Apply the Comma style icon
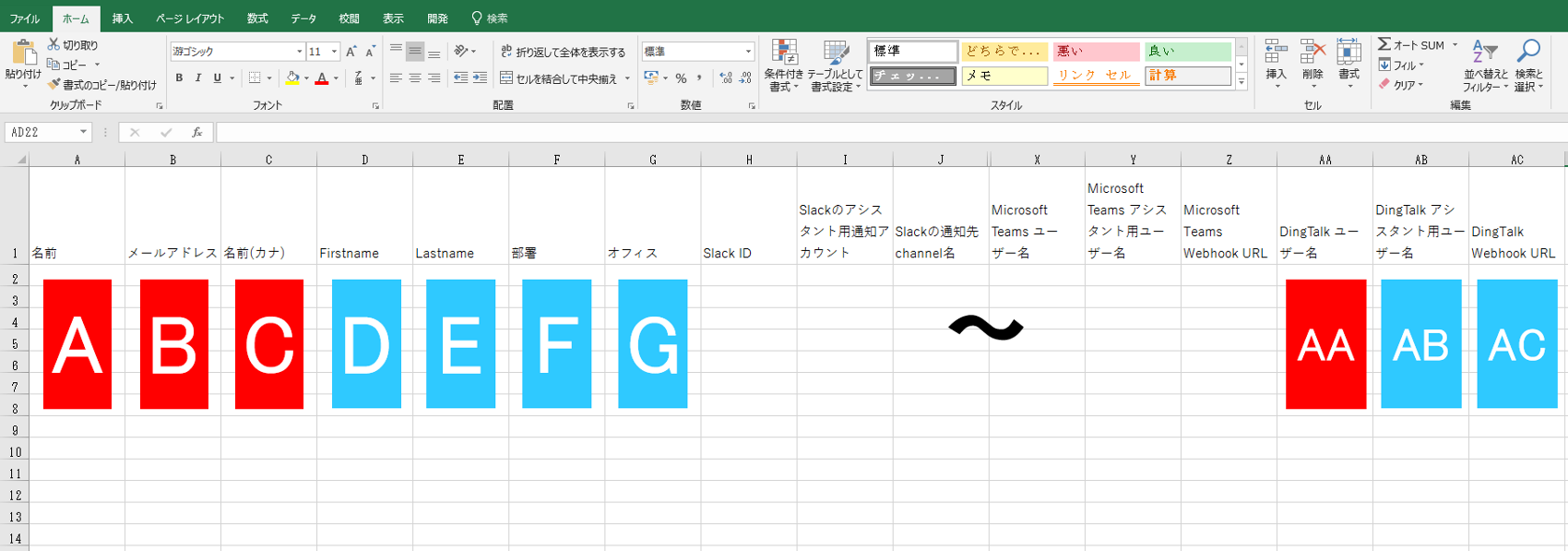 pos(699,78)
